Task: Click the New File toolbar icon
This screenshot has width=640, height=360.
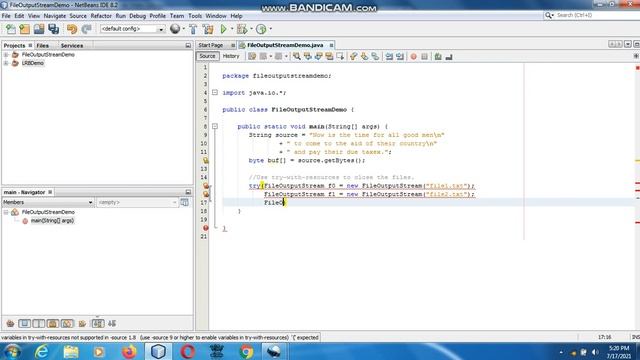Action: (x=11, y=29)
